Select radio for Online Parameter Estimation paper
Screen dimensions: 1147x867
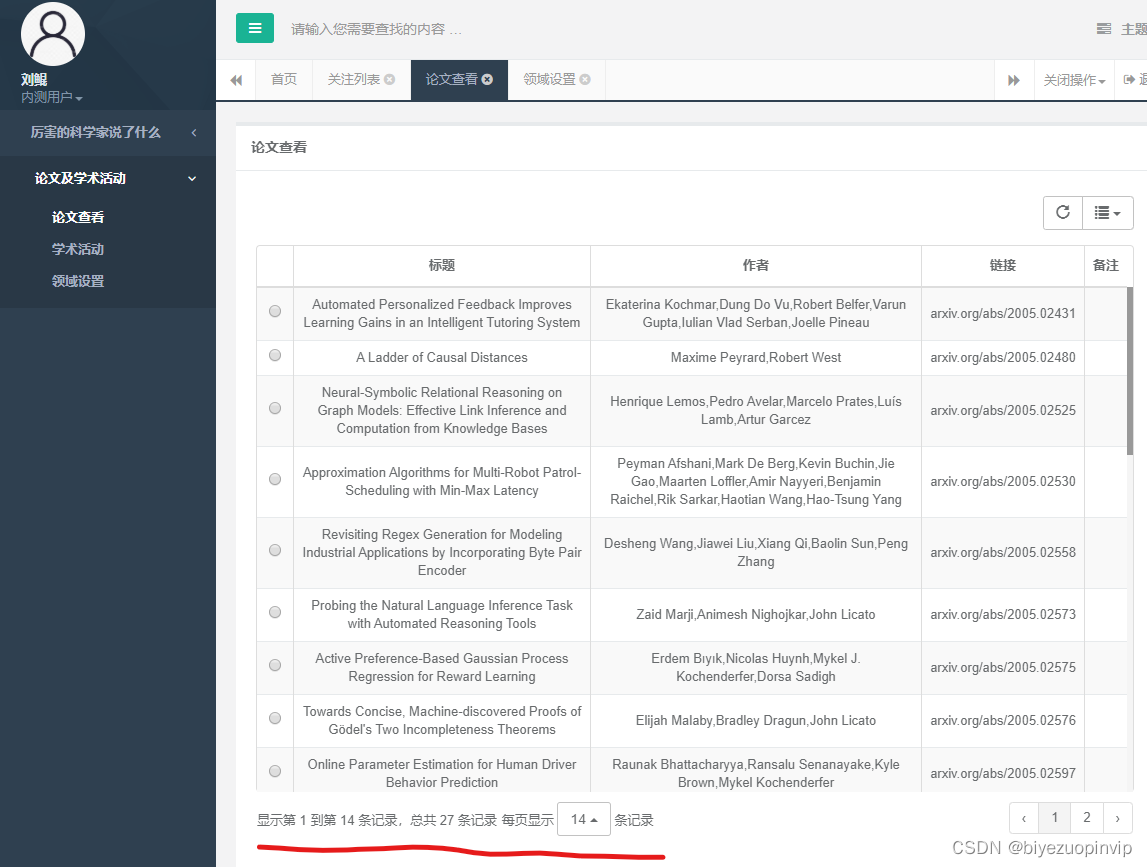[x=275, y=771]
